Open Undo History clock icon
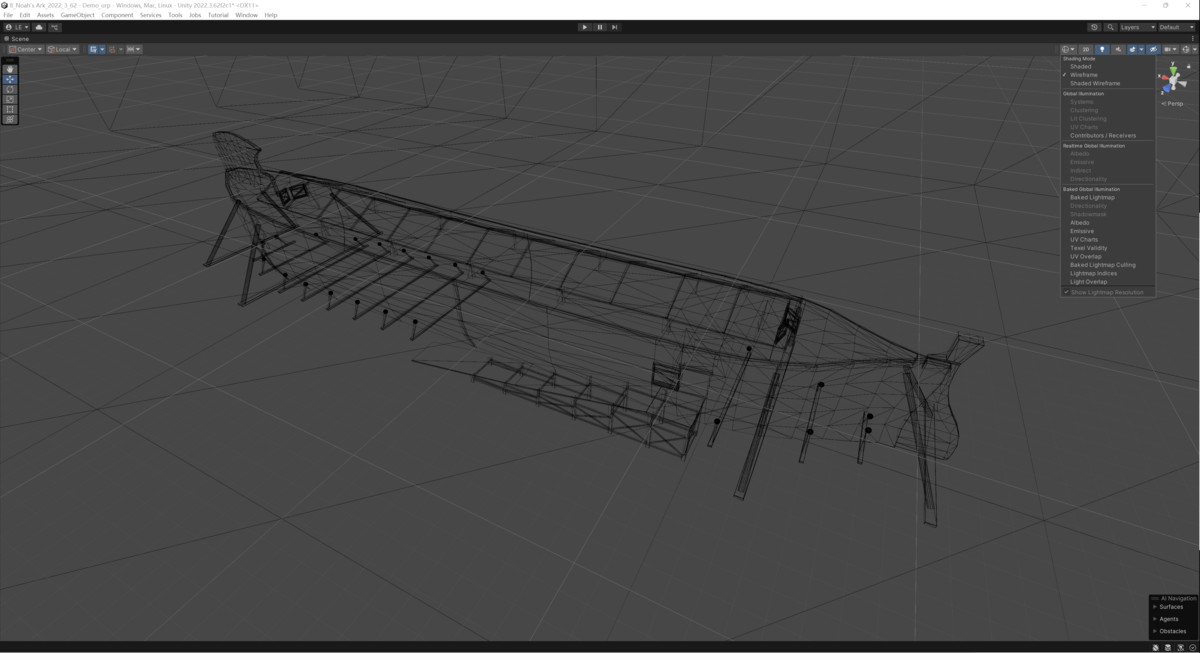 [1094, 27]
